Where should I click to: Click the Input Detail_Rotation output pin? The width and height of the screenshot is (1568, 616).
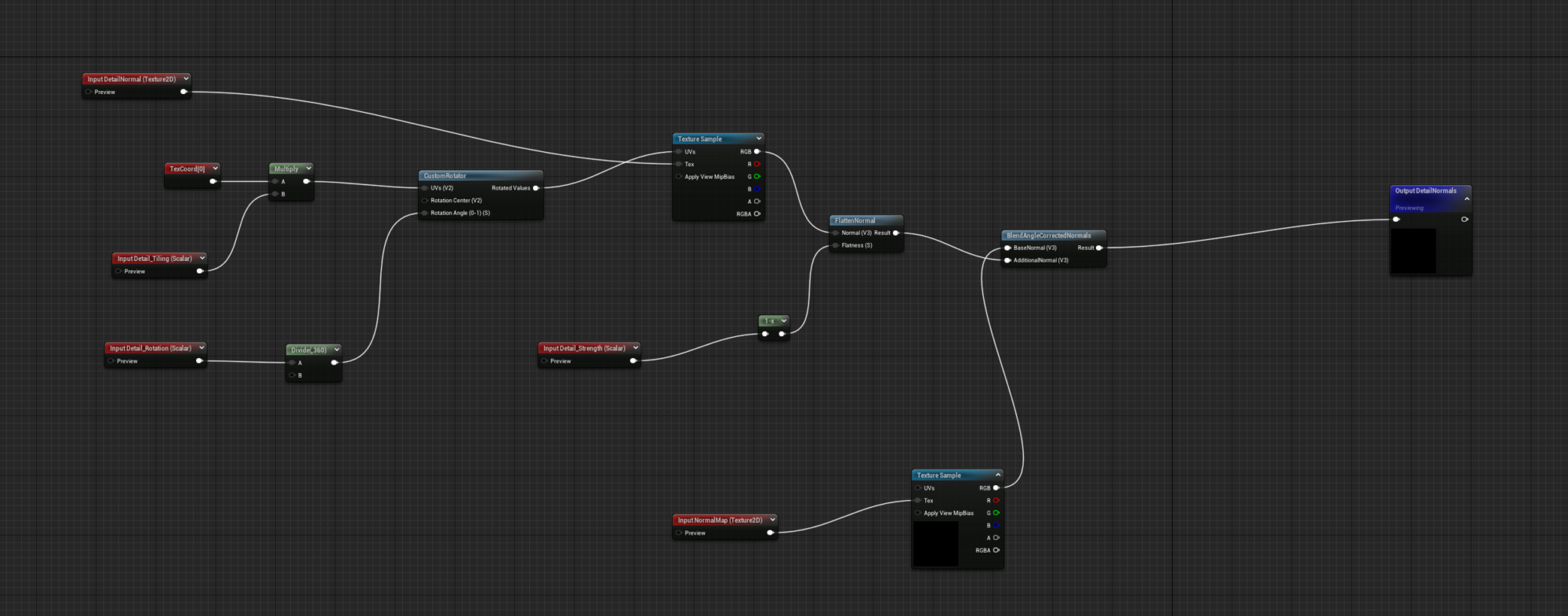click(x=199, y=361)
